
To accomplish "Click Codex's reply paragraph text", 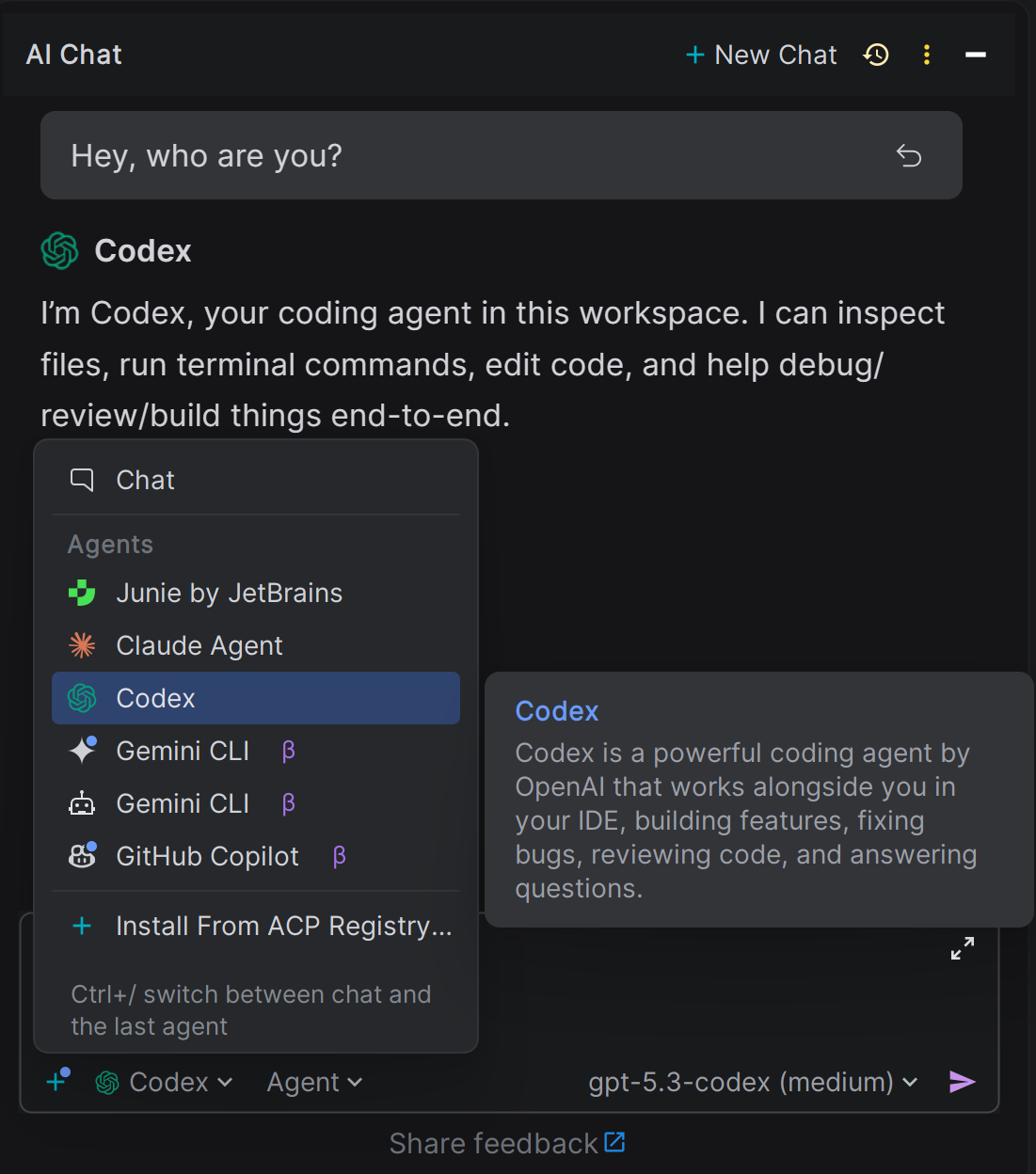I will click(x=492, y=364).
